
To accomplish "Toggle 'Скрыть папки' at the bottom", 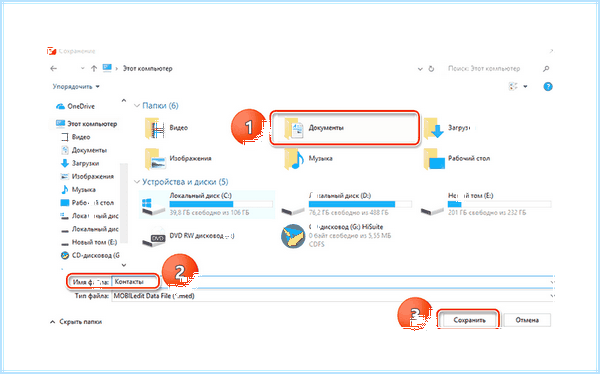I will [76, 322].
